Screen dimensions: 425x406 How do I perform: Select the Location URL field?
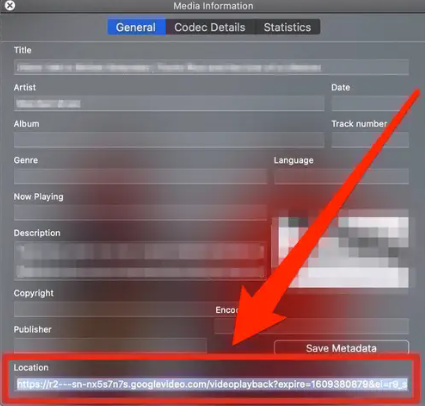pyautogui.click(x=212, y=385)
